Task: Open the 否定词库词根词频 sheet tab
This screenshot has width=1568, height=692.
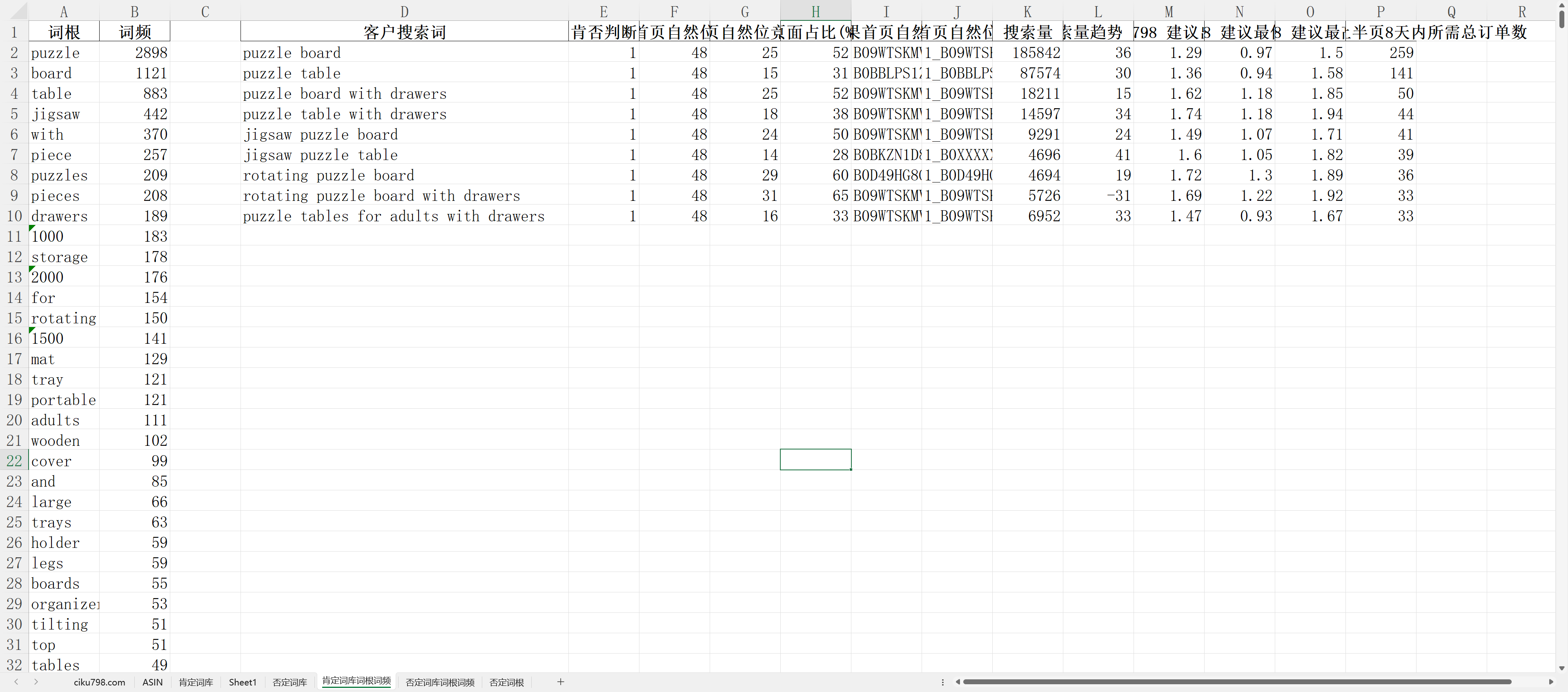Action: pyautogui.click(x=439, y=682)
